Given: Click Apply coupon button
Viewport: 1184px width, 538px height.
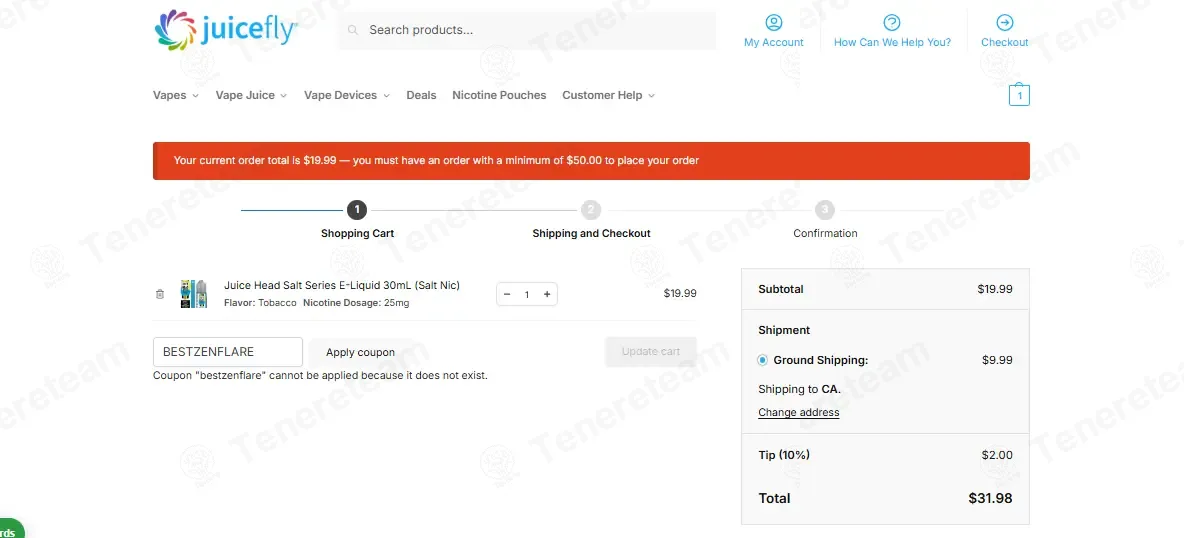Looking at the screenshot, I should point(360,352).
